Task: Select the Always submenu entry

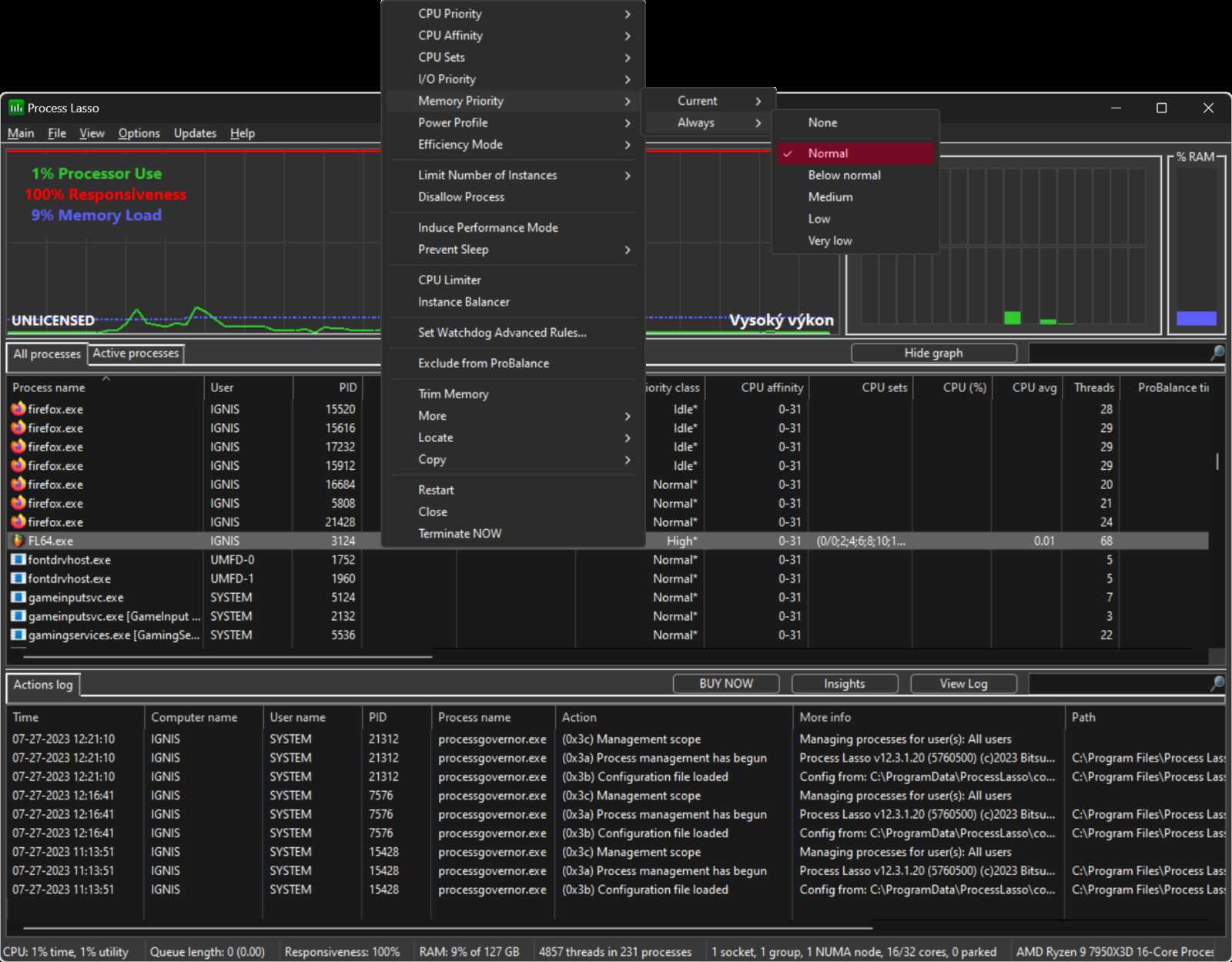Action: pyautogui.click(x=708, y=122)
